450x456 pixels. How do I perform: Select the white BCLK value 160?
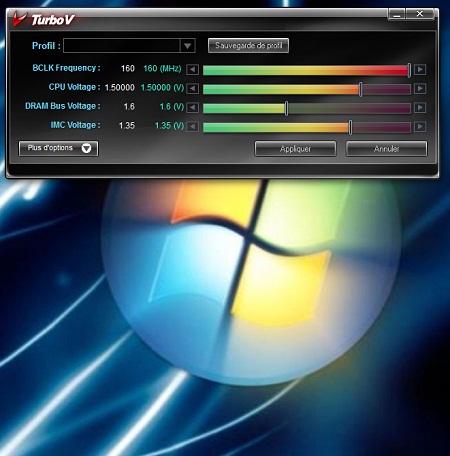click(128, 69)
